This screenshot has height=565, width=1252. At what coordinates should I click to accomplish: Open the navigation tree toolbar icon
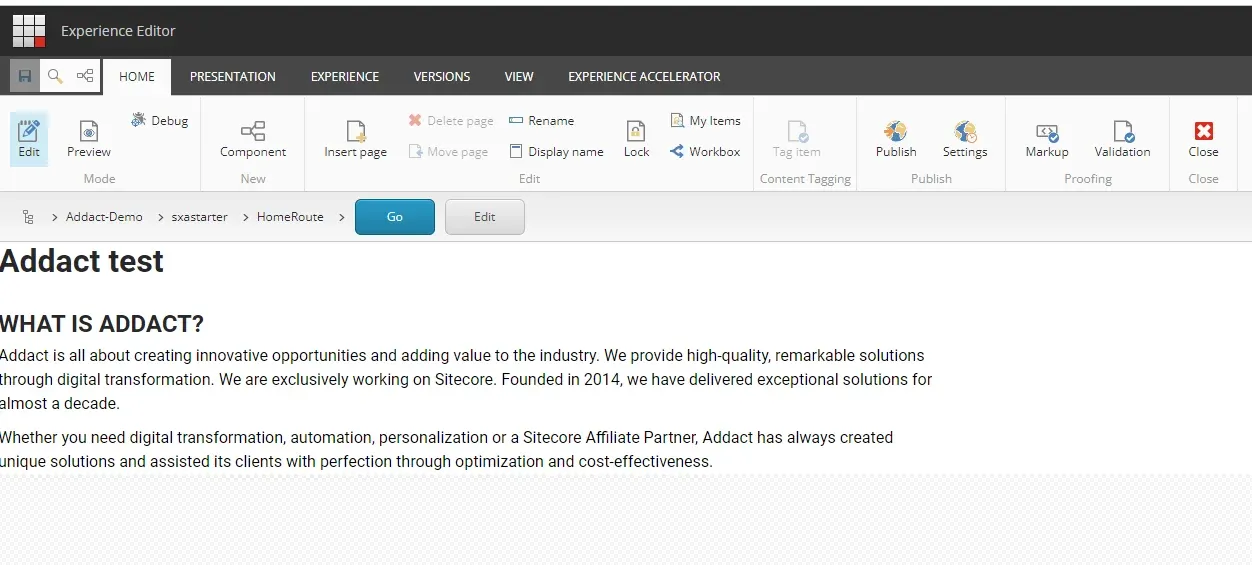(85, 76)
